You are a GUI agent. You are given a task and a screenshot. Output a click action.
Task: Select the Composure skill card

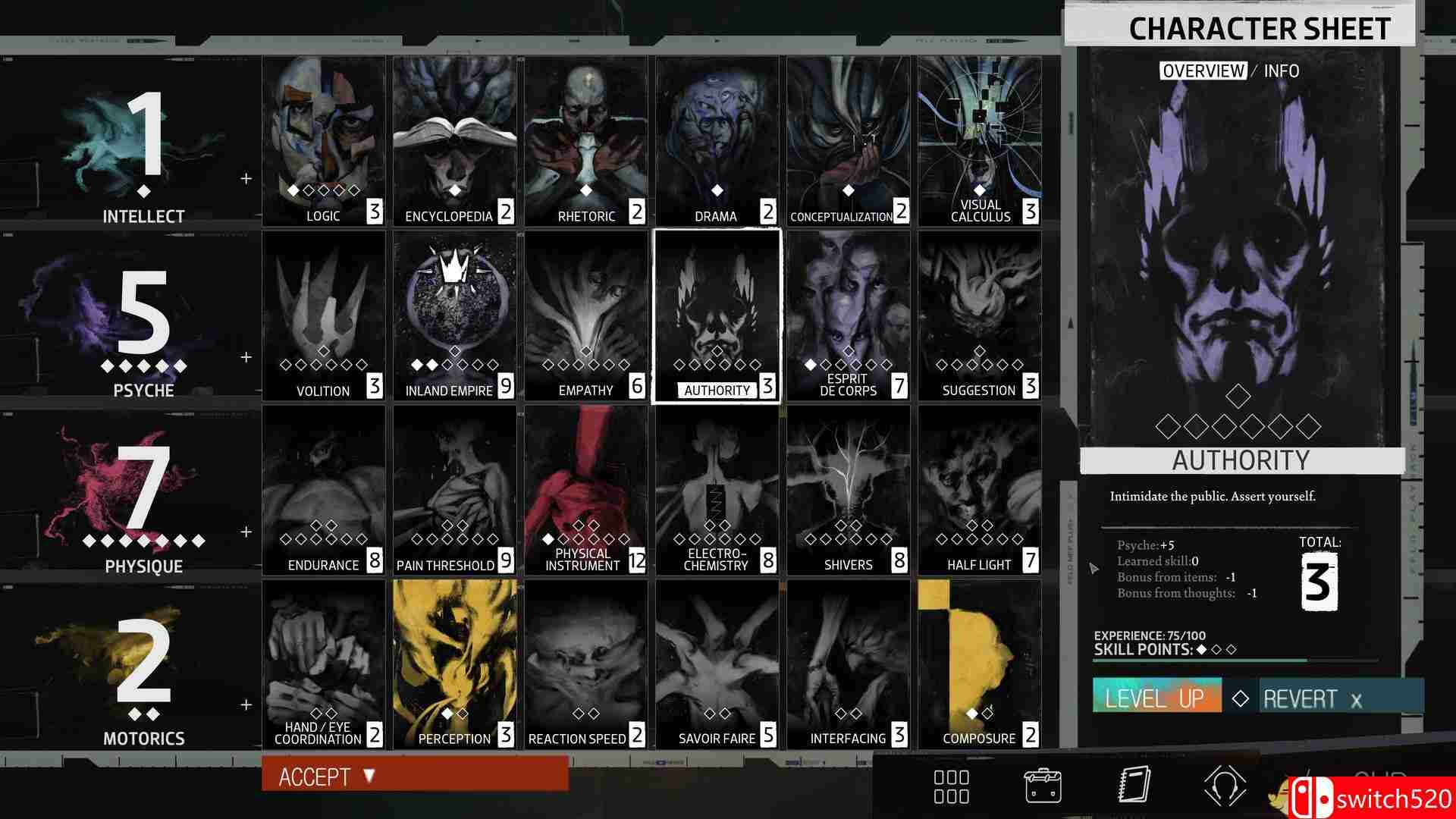tap(979, 664)
